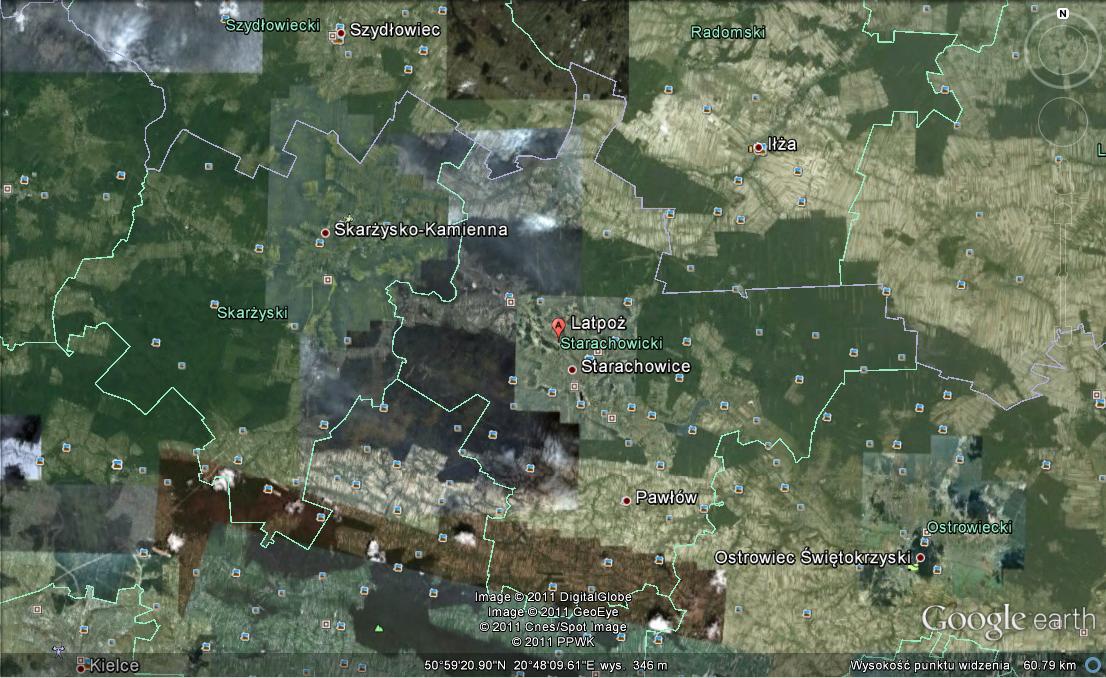Viewport: 1106px width, 678px height.
Task: Click the Iłża city marker dot
Action: coord(759,148)
